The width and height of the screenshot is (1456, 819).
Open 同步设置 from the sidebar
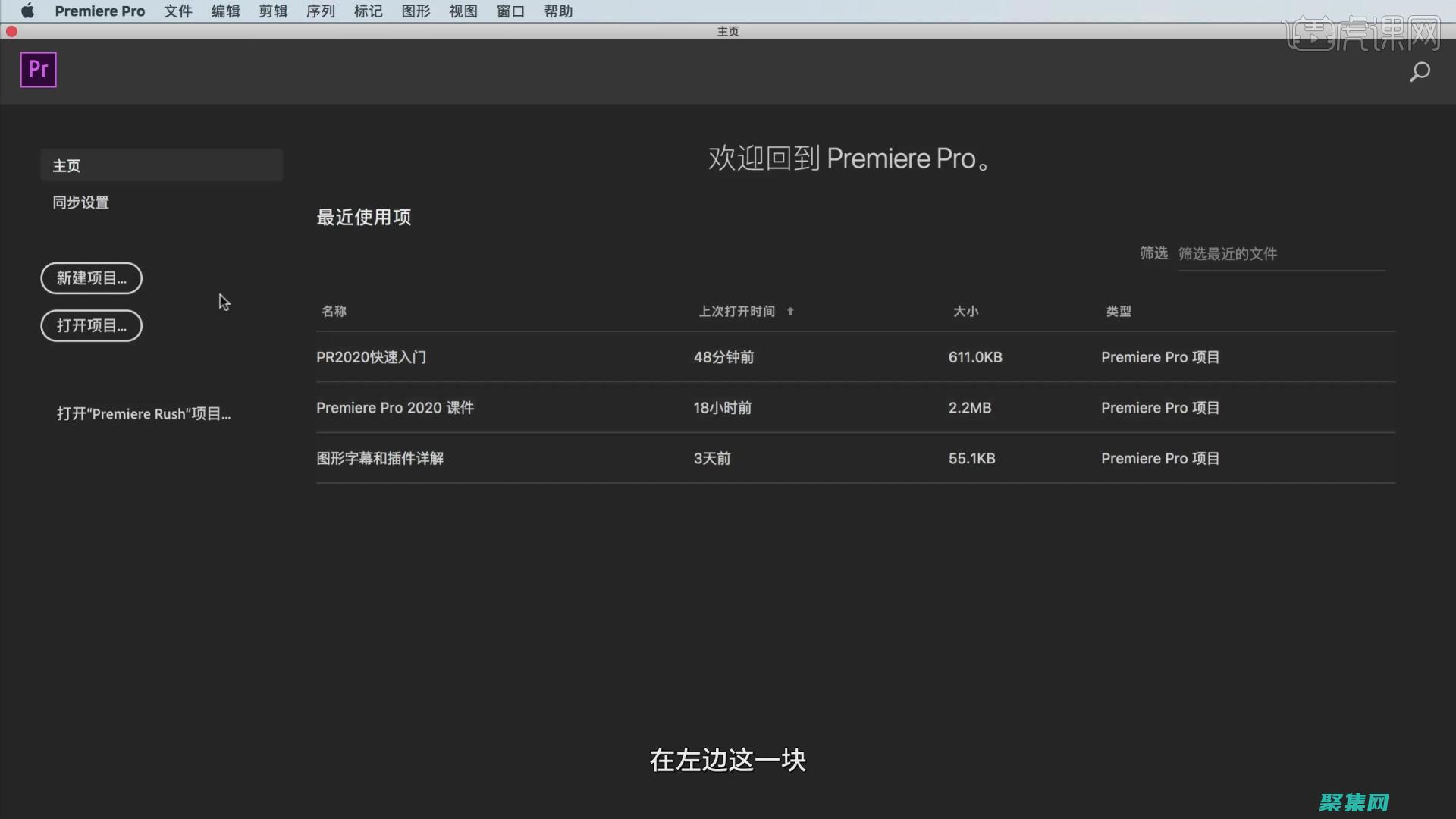(x=80, y=202)
